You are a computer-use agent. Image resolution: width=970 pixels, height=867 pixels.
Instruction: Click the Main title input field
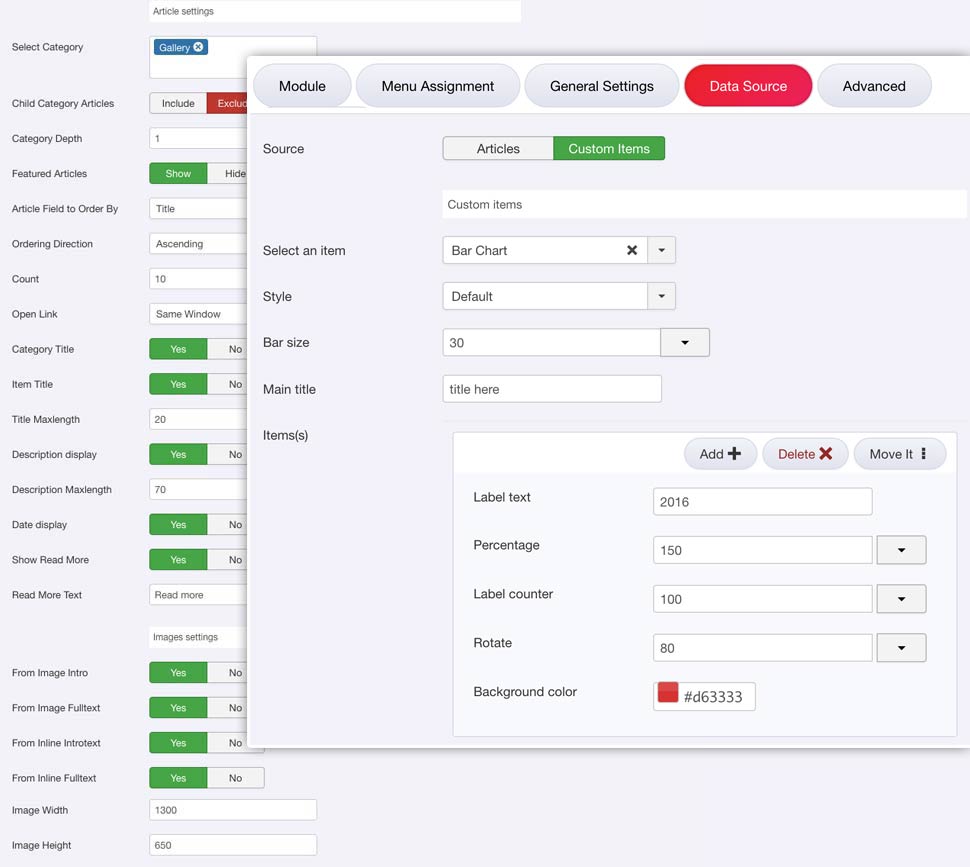coord(552,389)
